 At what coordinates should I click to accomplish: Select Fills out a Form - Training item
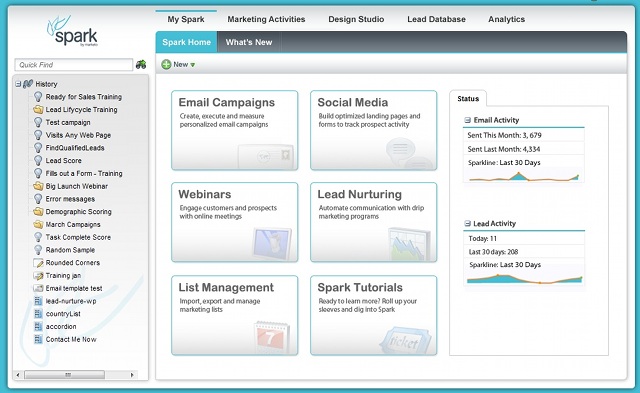tap(84, 173)
